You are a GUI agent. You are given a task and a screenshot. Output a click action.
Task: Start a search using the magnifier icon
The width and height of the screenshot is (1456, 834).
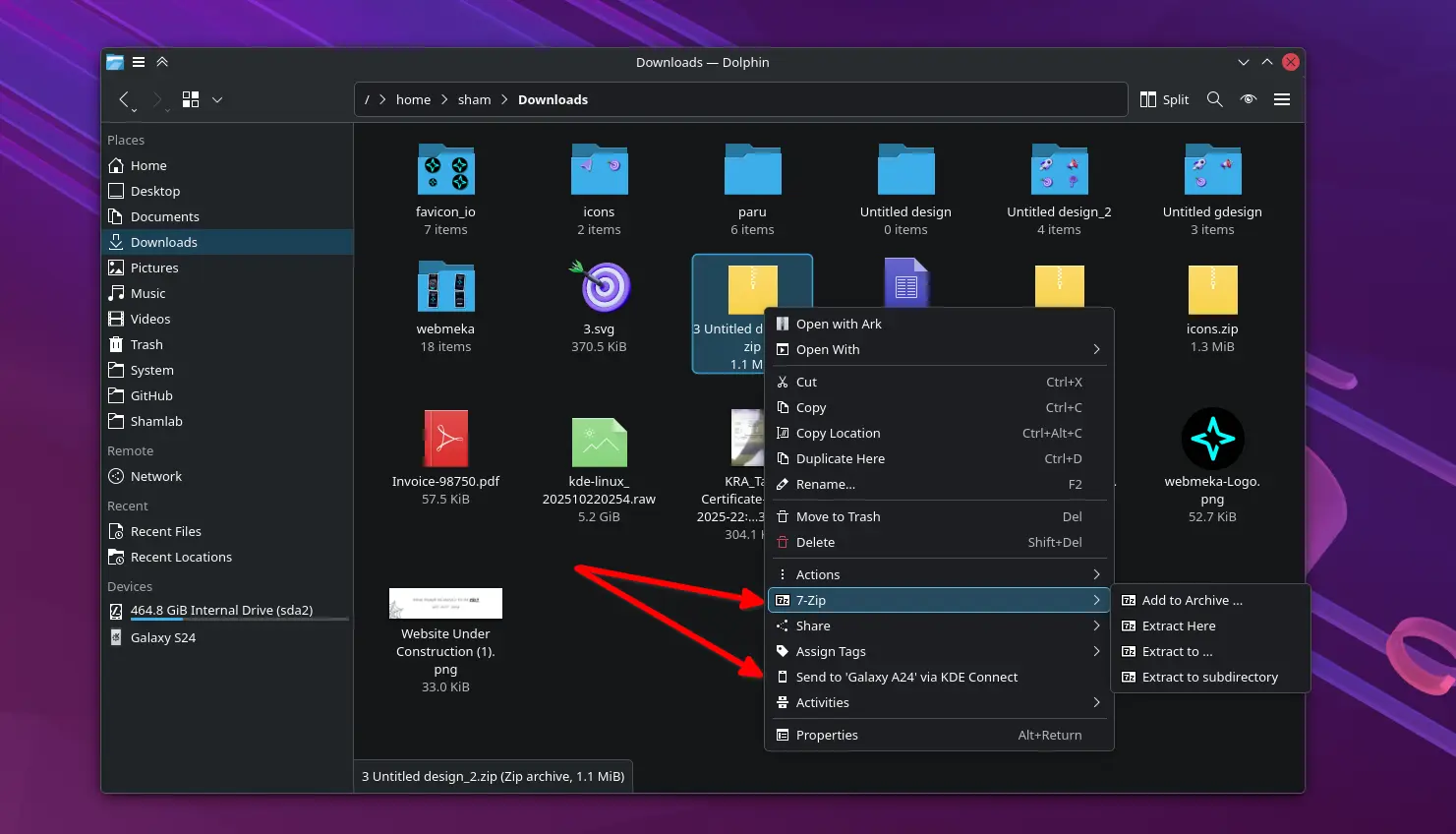point(1215,99)
